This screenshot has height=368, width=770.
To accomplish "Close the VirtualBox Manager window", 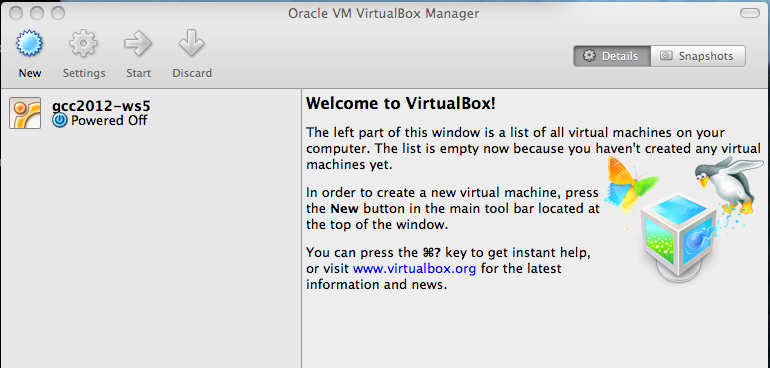I will coord(16,13).
